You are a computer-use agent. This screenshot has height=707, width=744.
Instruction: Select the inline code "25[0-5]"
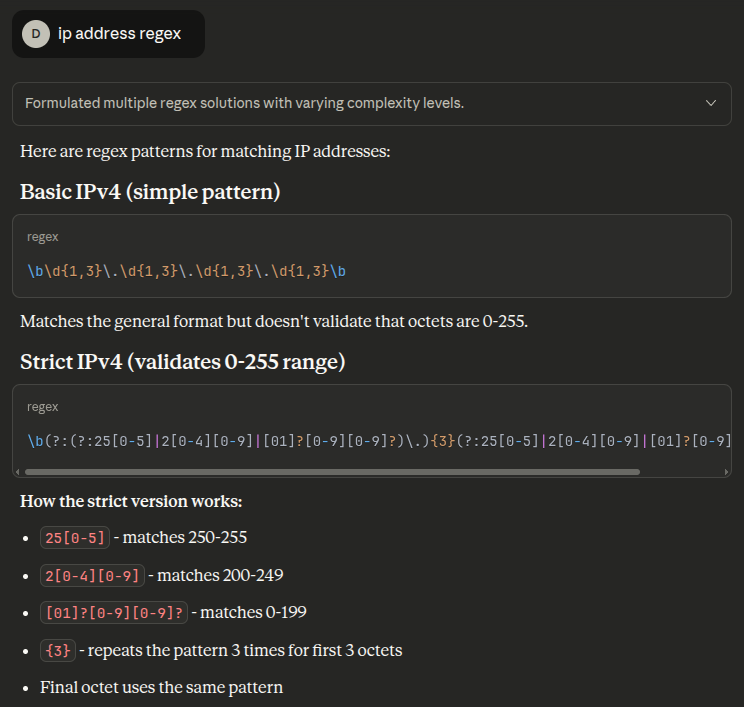coord(75,537)
